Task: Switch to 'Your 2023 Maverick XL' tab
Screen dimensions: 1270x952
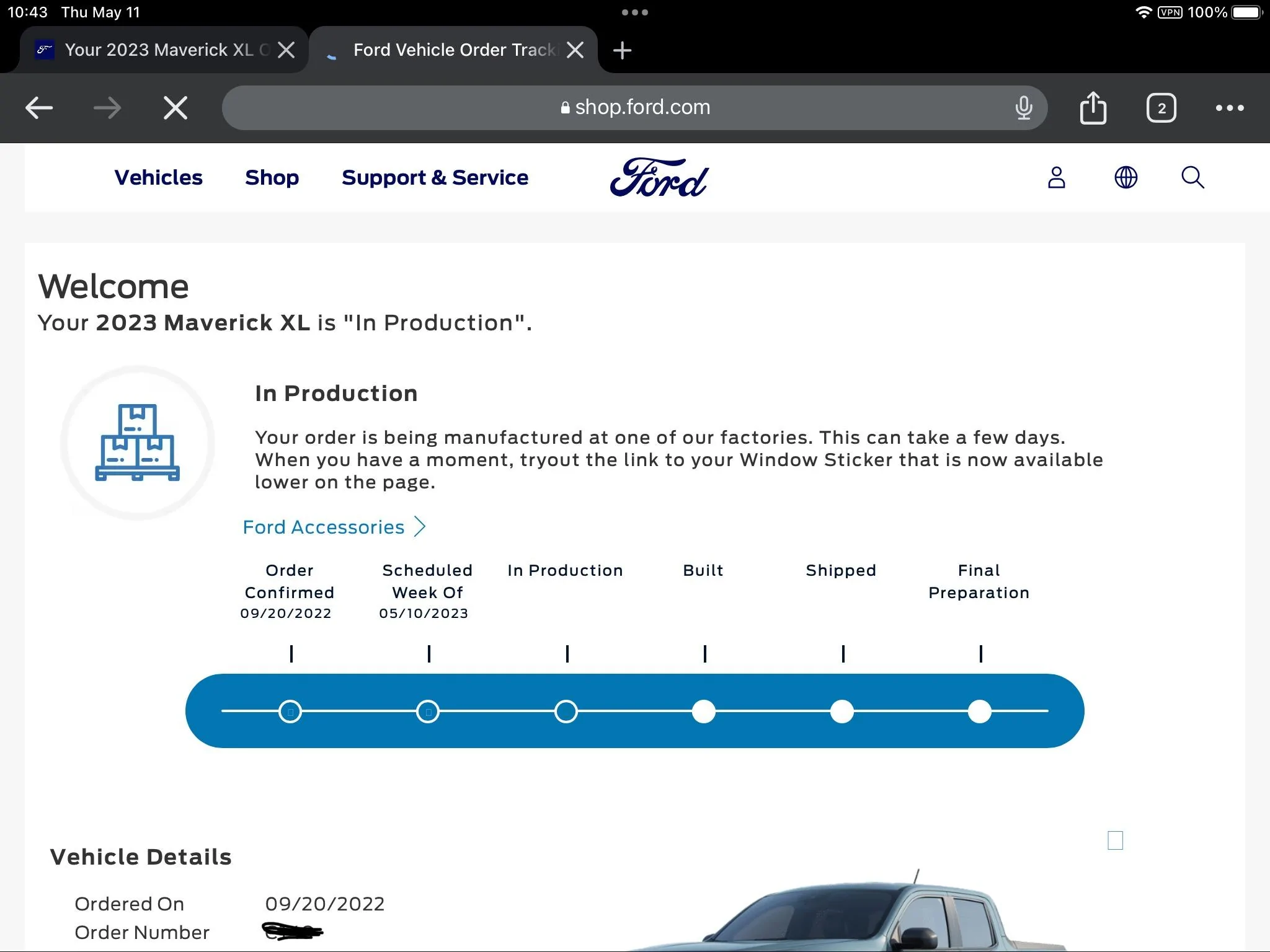Action: 164,50
